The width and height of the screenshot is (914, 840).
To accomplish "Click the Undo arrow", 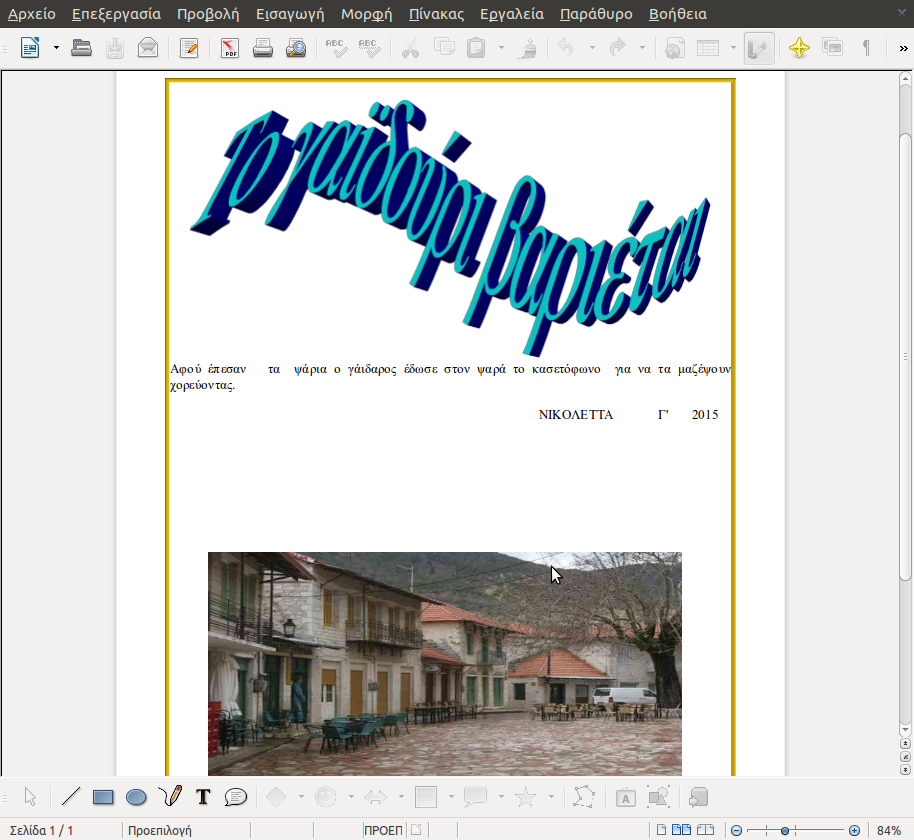I will click(565, 47).
